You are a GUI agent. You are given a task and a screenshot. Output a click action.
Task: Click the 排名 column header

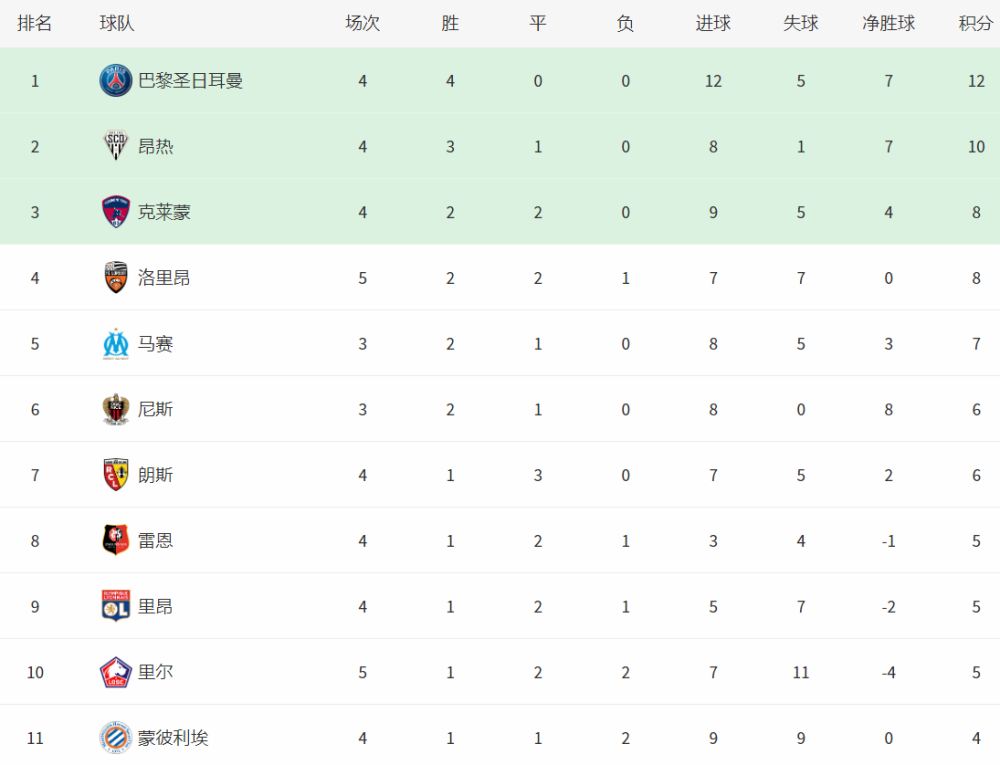(x=35, y=23)
